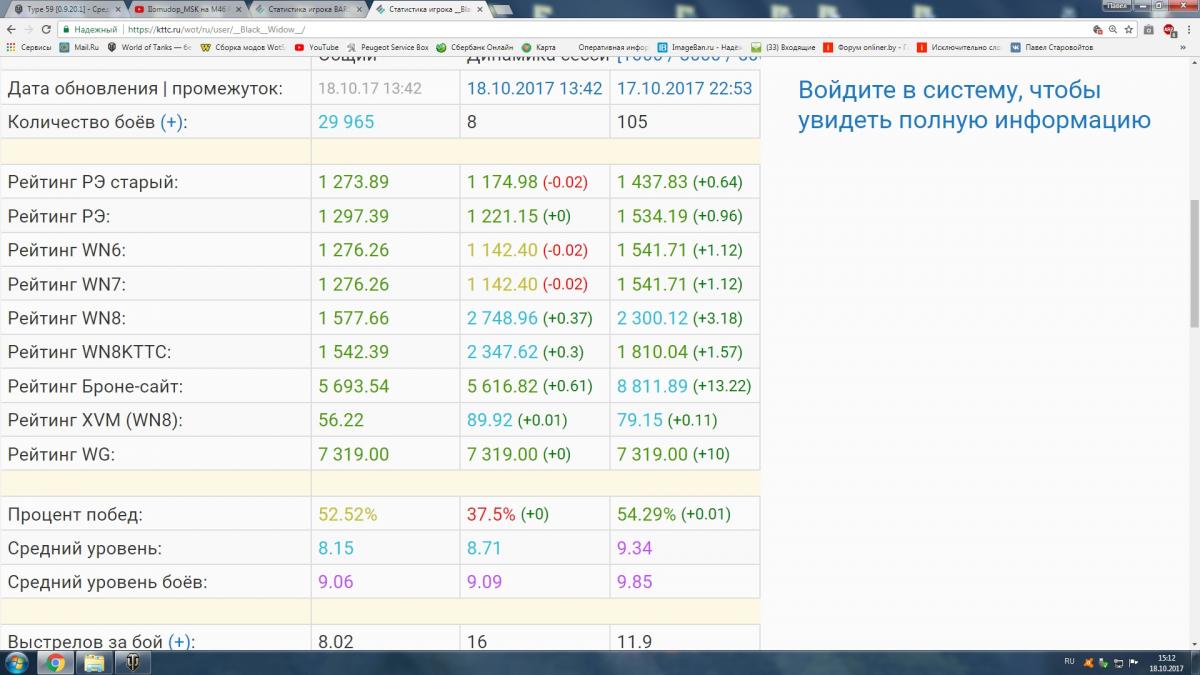Click the Войдите в систему login link
Screen dimensions: 1200x675
click(x=974, y=105)
